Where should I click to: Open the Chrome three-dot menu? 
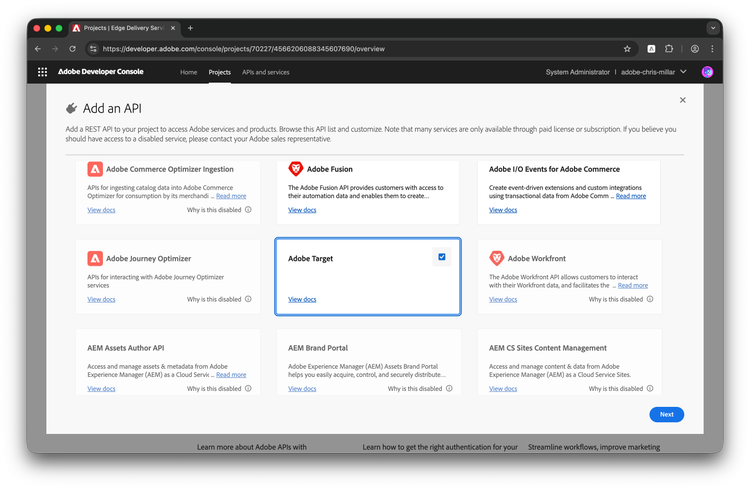tap(713, 48)
